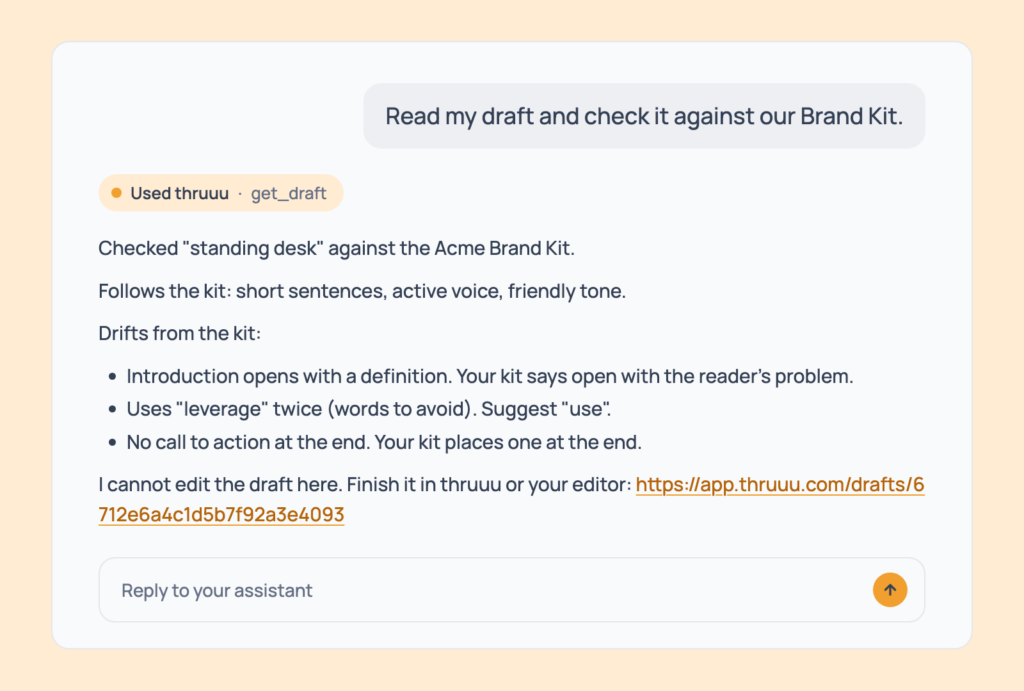This screenshot has width=1024, height=691.
Task: Click the 'Reply to your assistant' input field
Action: [x=511, y=590]
